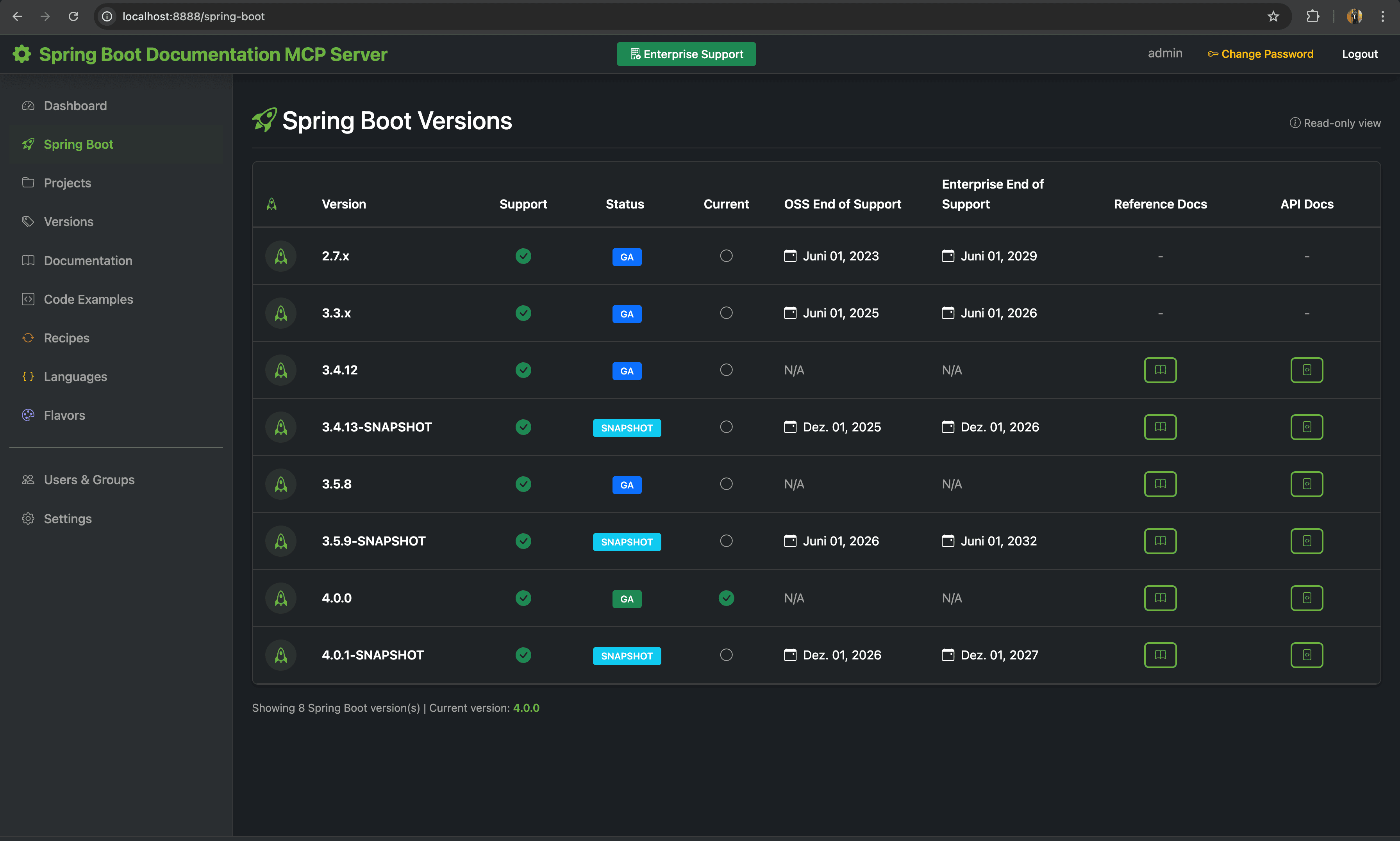The image size is (1400, 841).
Task: Open the Chrome browser menu
Action: 1383,16
